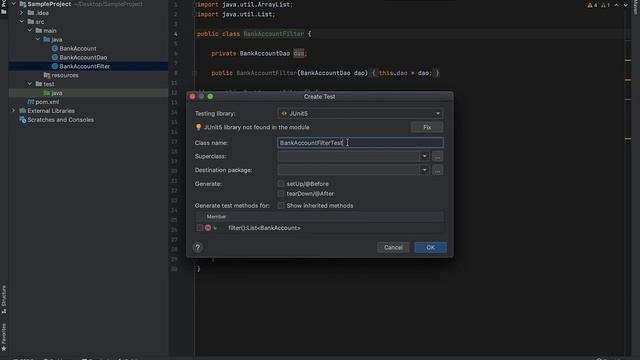Go to next highlighted error arrow

tap(625, 5)
